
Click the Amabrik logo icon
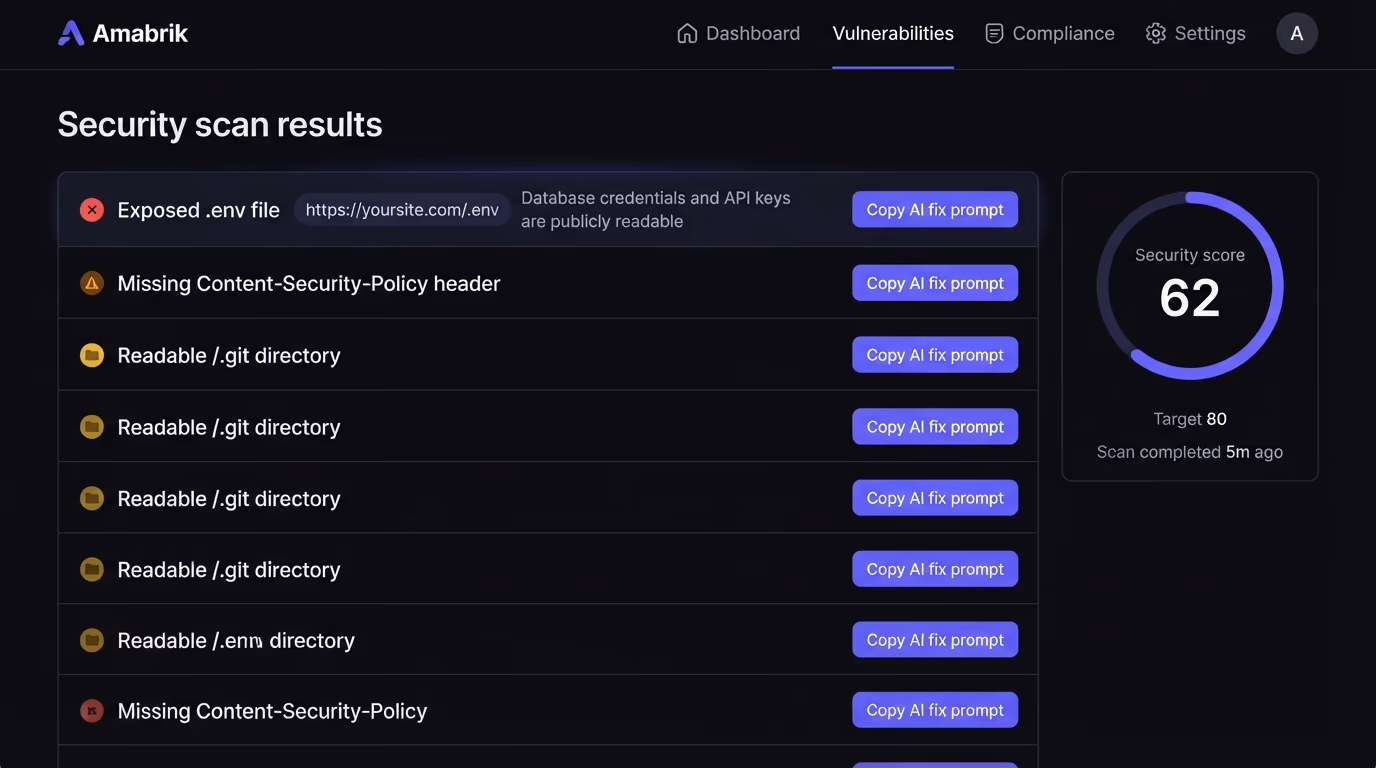71,33
